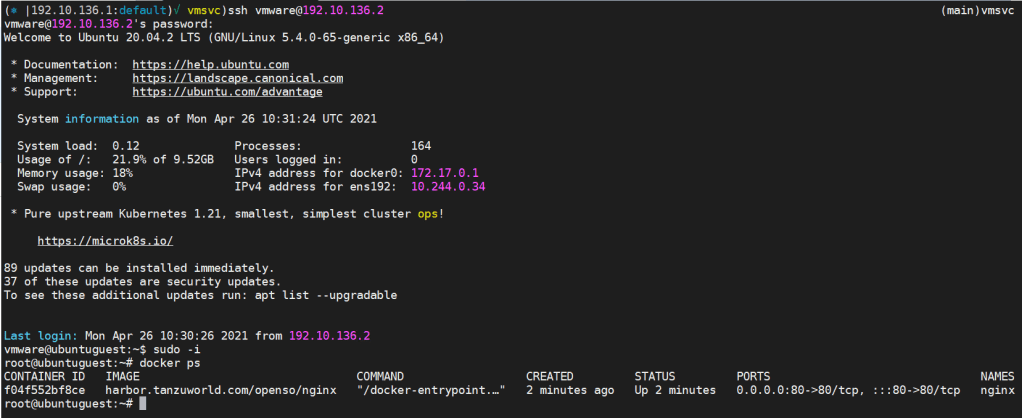Open the landscape.canonical.com management link

pyautogui.click(x=237, y=78)
